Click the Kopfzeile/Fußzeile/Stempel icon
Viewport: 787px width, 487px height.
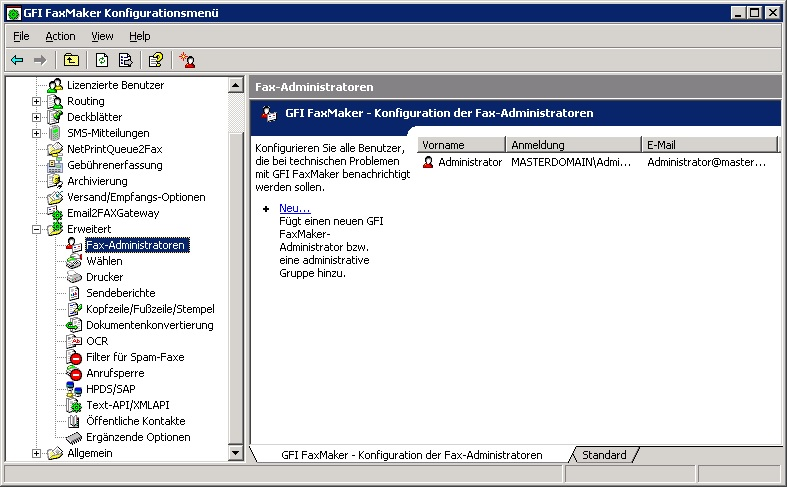(74, 309)
